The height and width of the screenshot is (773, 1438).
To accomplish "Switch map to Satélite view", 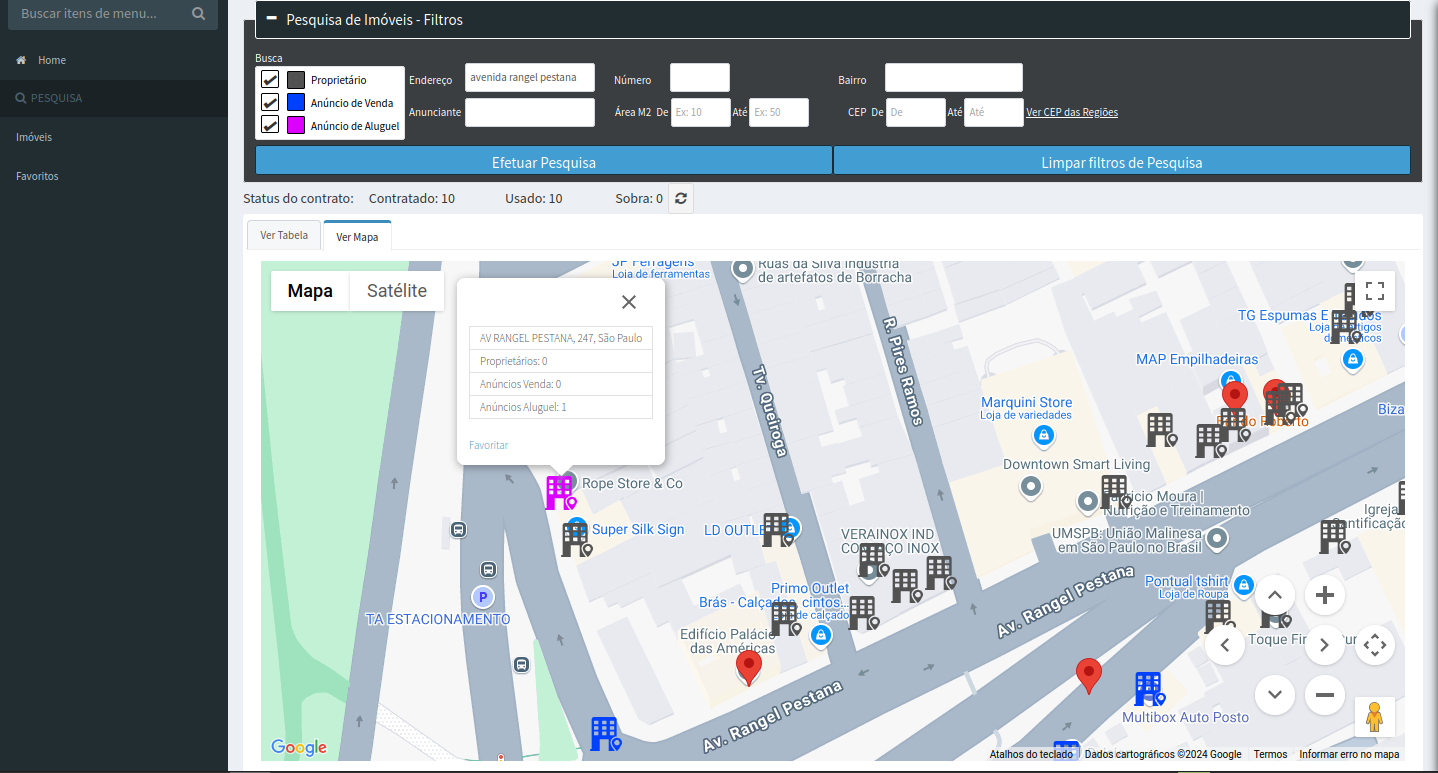I will click(397, 291).
